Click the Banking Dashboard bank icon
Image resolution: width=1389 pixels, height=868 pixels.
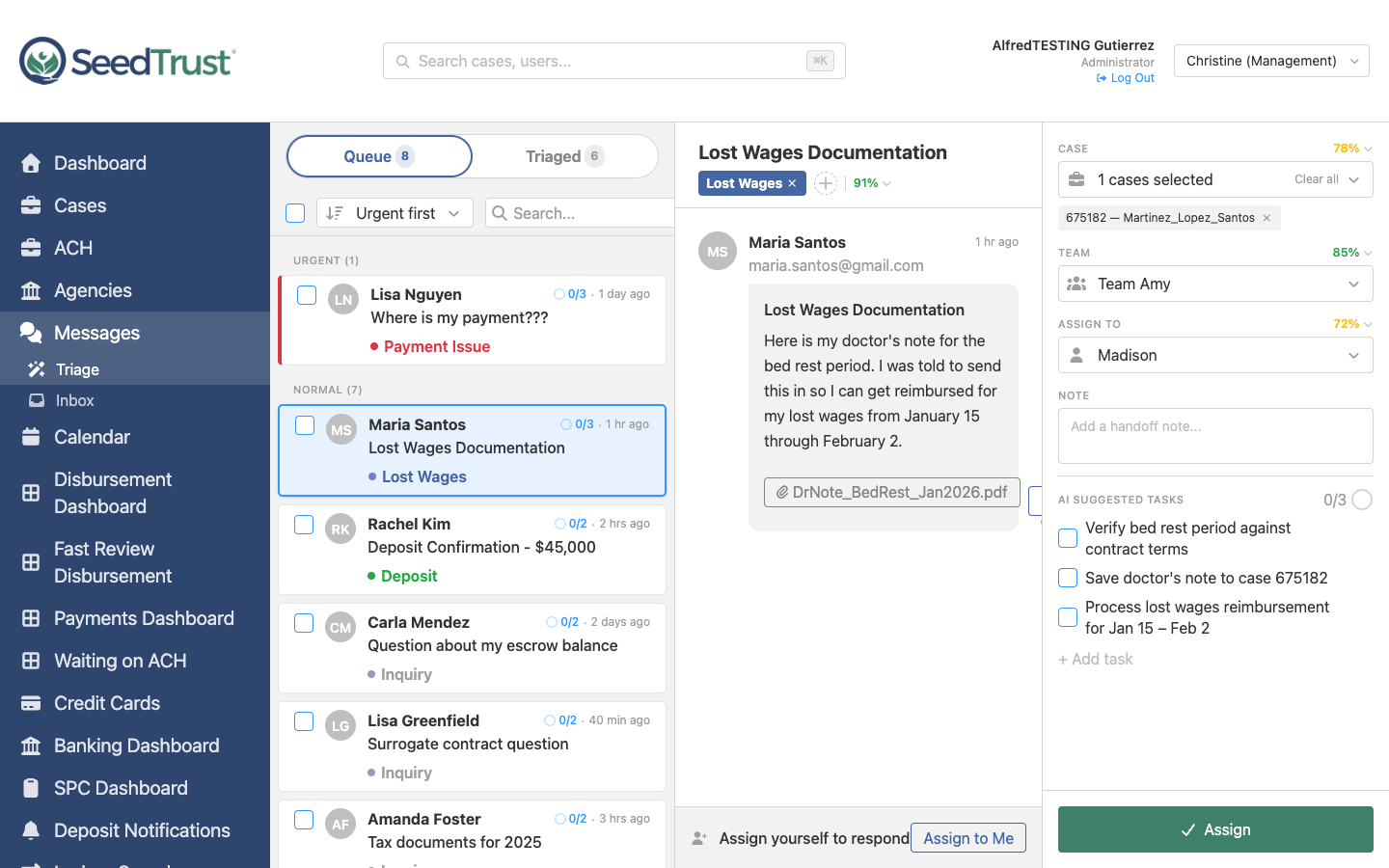click(31, 746)
